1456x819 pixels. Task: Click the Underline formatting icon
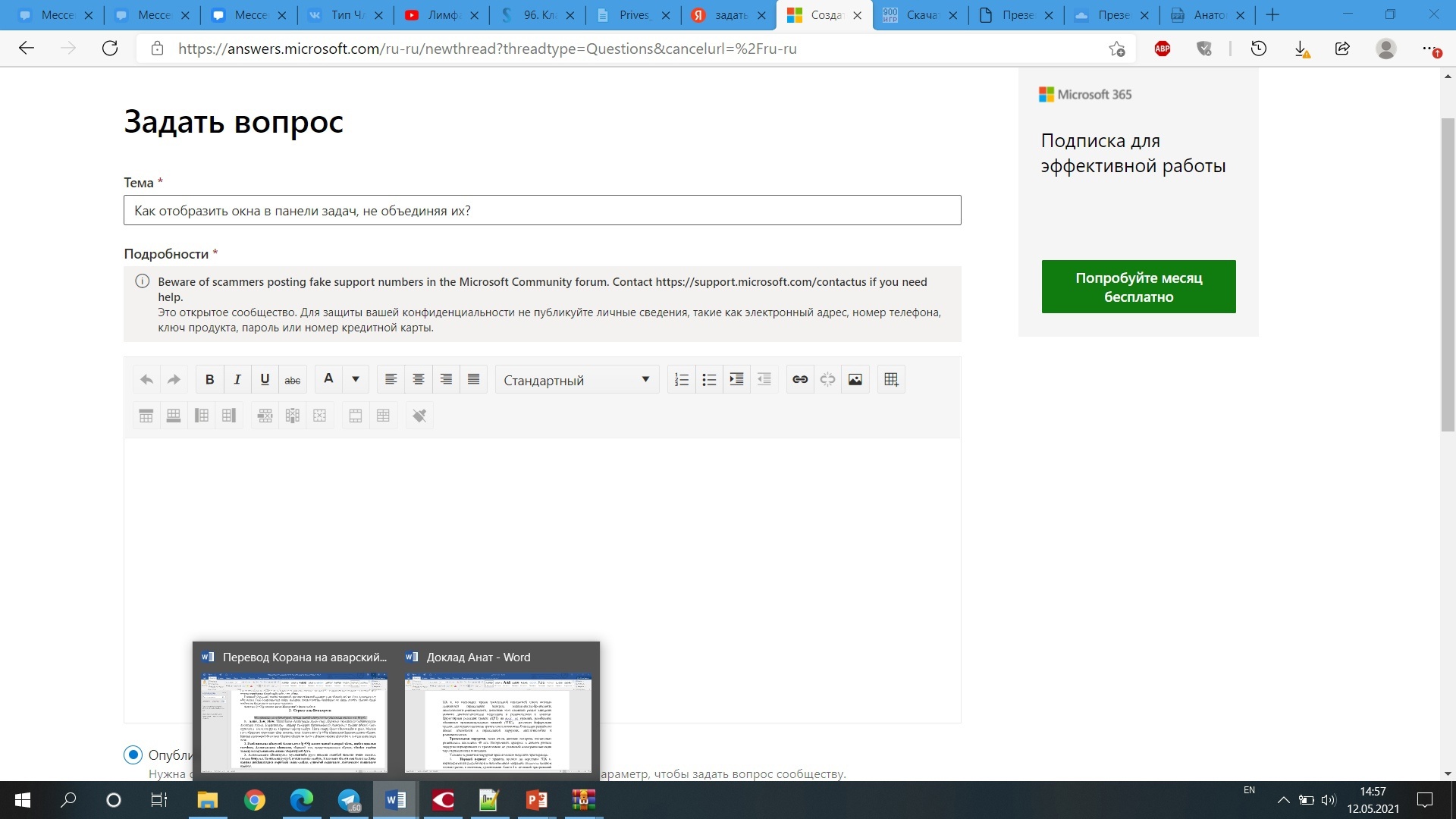(264, 379)
